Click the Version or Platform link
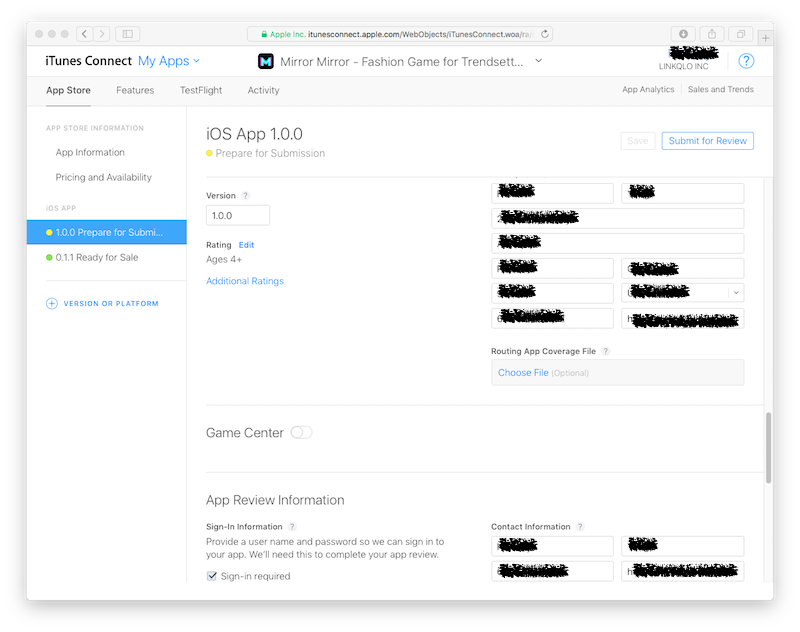Viewport: 800px width, 632px height. pos(111,304)
